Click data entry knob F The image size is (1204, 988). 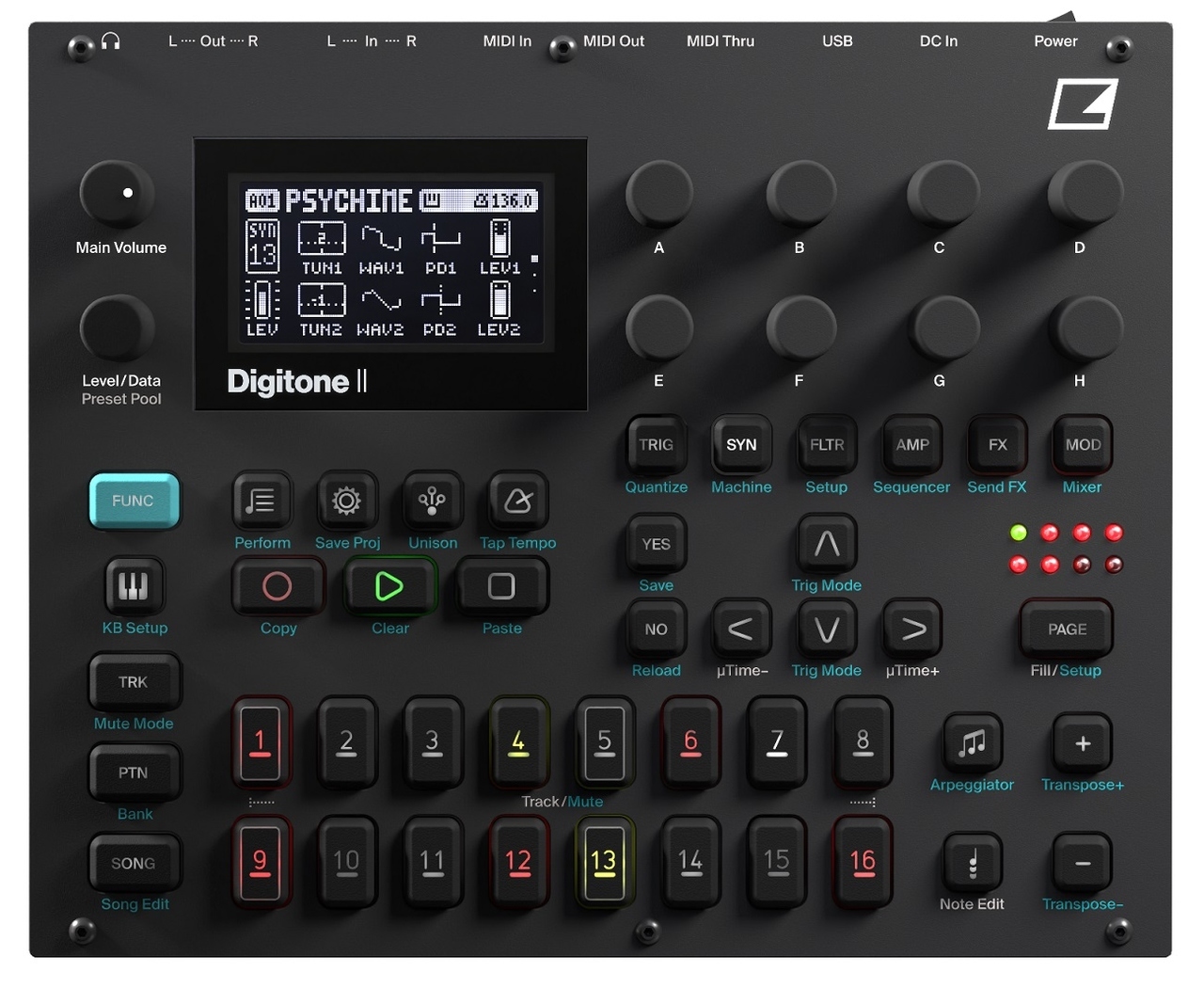click(x=800, y=328)
